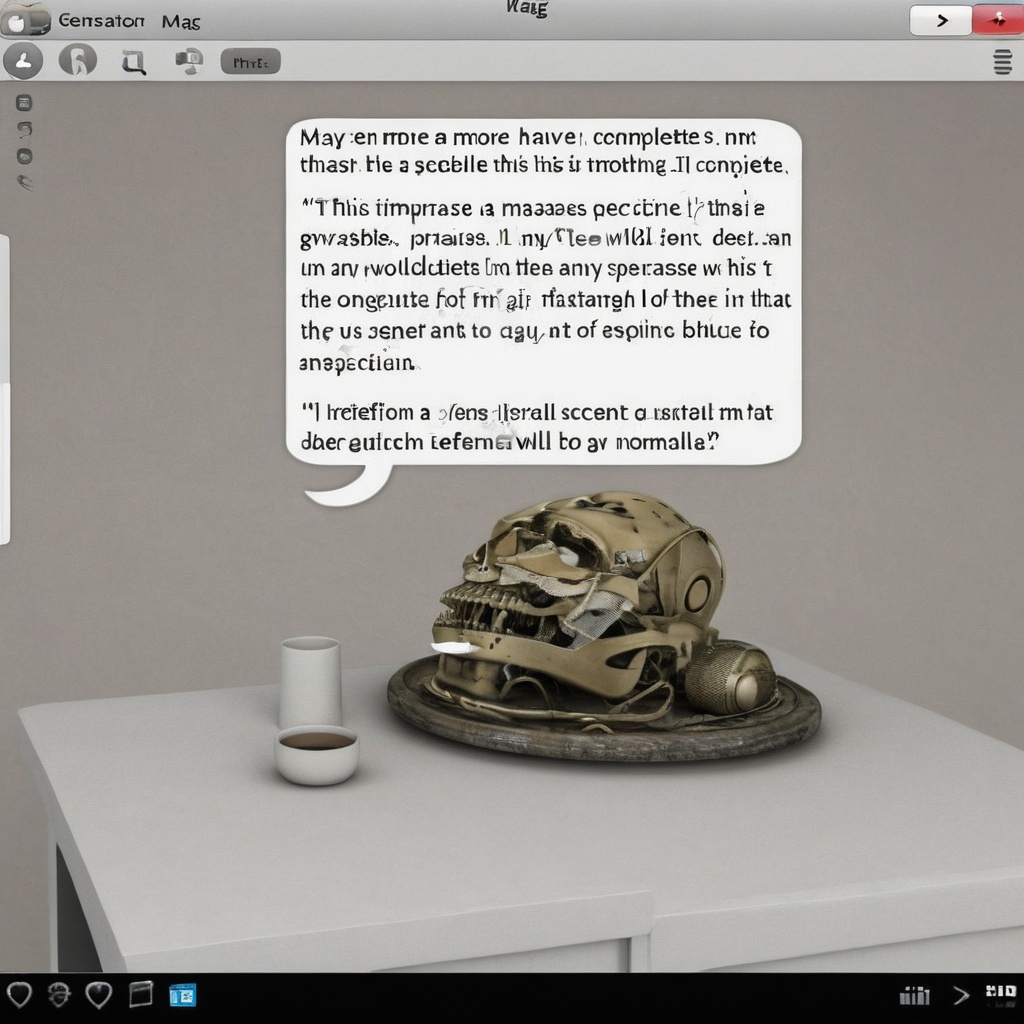This screenshot has width=1024, height=1024.
Task: Click the bottom-most left sidebar icon
Action: 25,182
